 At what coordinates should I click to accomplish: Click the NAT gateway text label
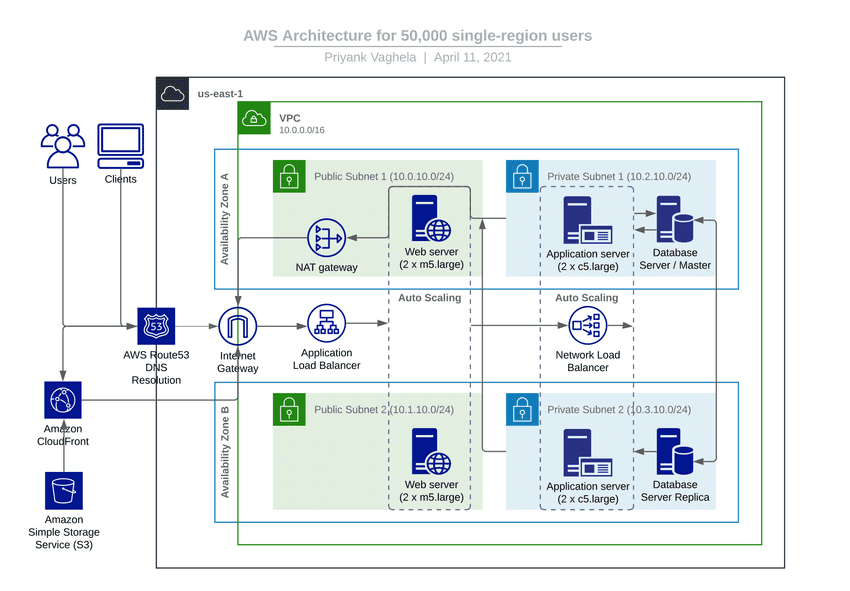click(326, 267)
